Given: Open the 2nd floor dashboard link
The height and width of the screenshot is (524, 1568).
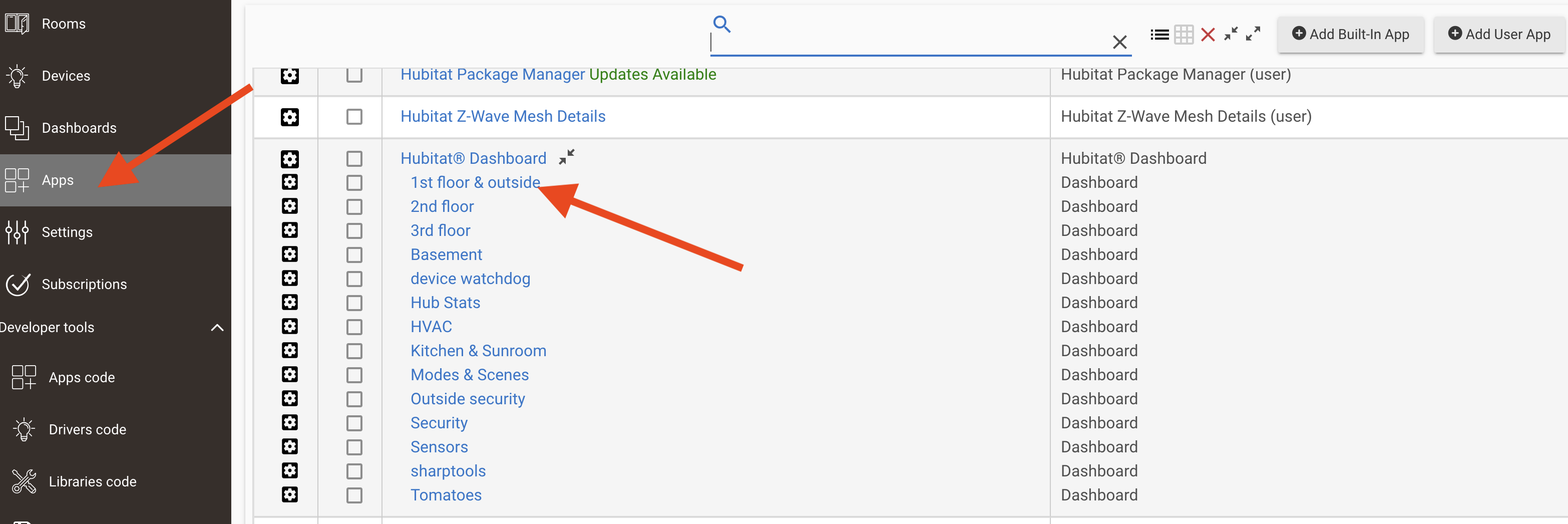Looking at the screenshot, I should pos(442,206).
